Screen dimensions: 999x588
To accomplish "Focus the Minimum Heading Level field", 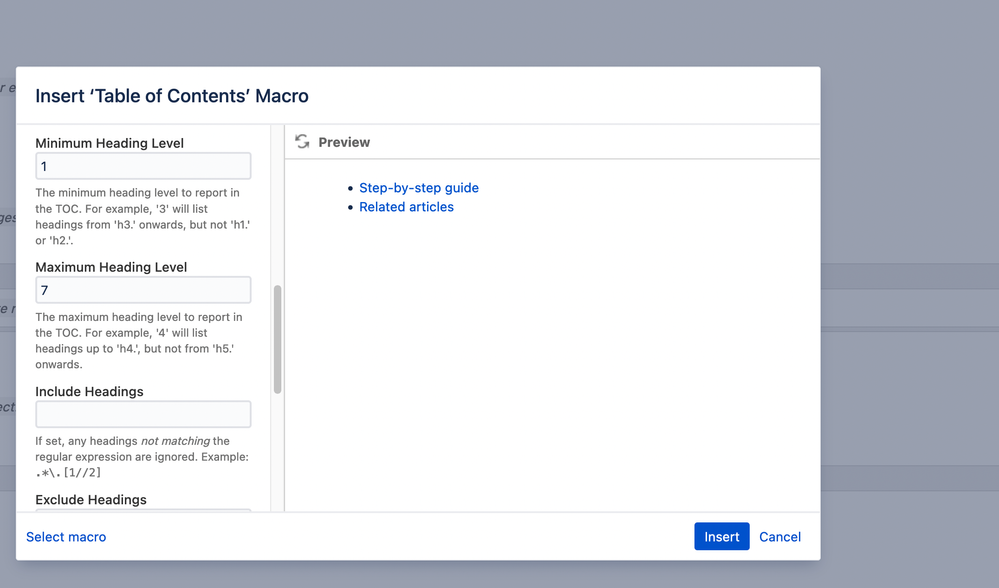I will click(143, 166).
